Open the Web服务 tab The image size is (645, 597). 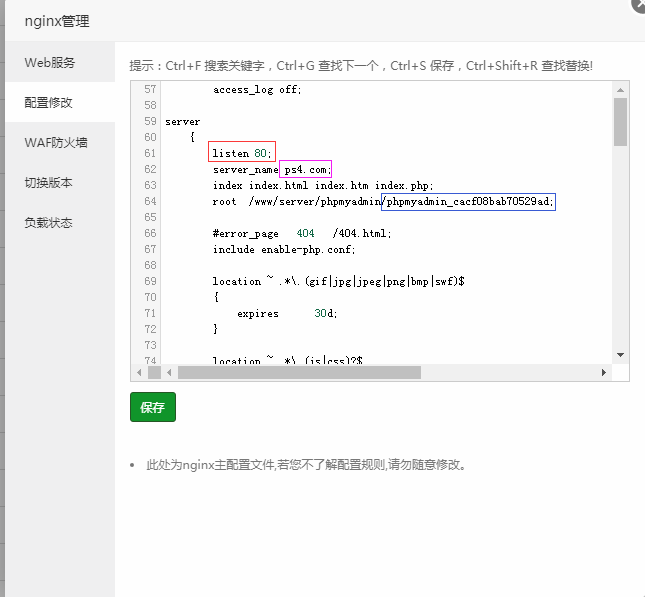pos(60,63)
